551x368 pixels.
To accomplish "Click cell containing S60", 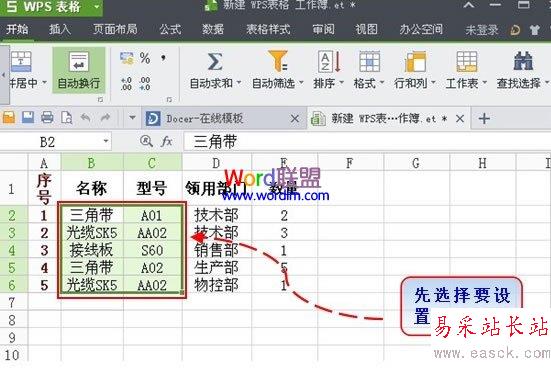I will click(153, 250).
